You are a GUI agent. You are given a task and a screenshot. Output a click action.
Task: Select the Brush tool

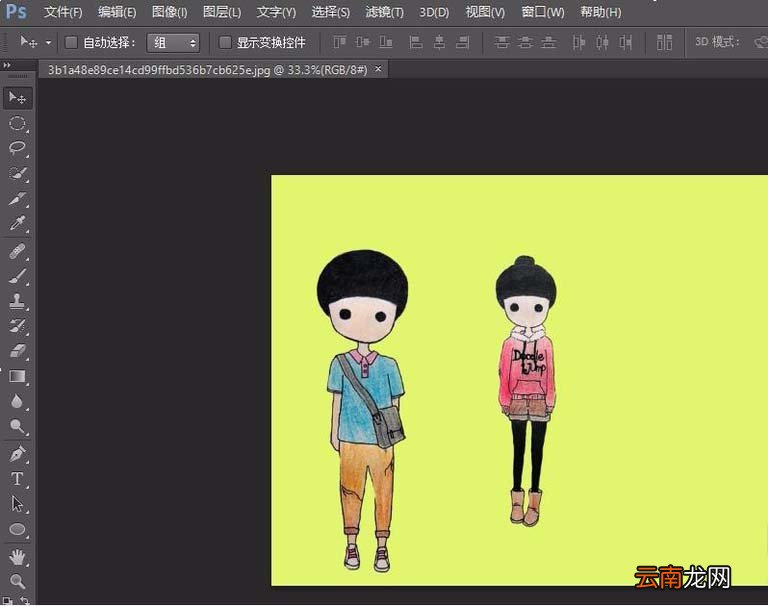(18, 276)
